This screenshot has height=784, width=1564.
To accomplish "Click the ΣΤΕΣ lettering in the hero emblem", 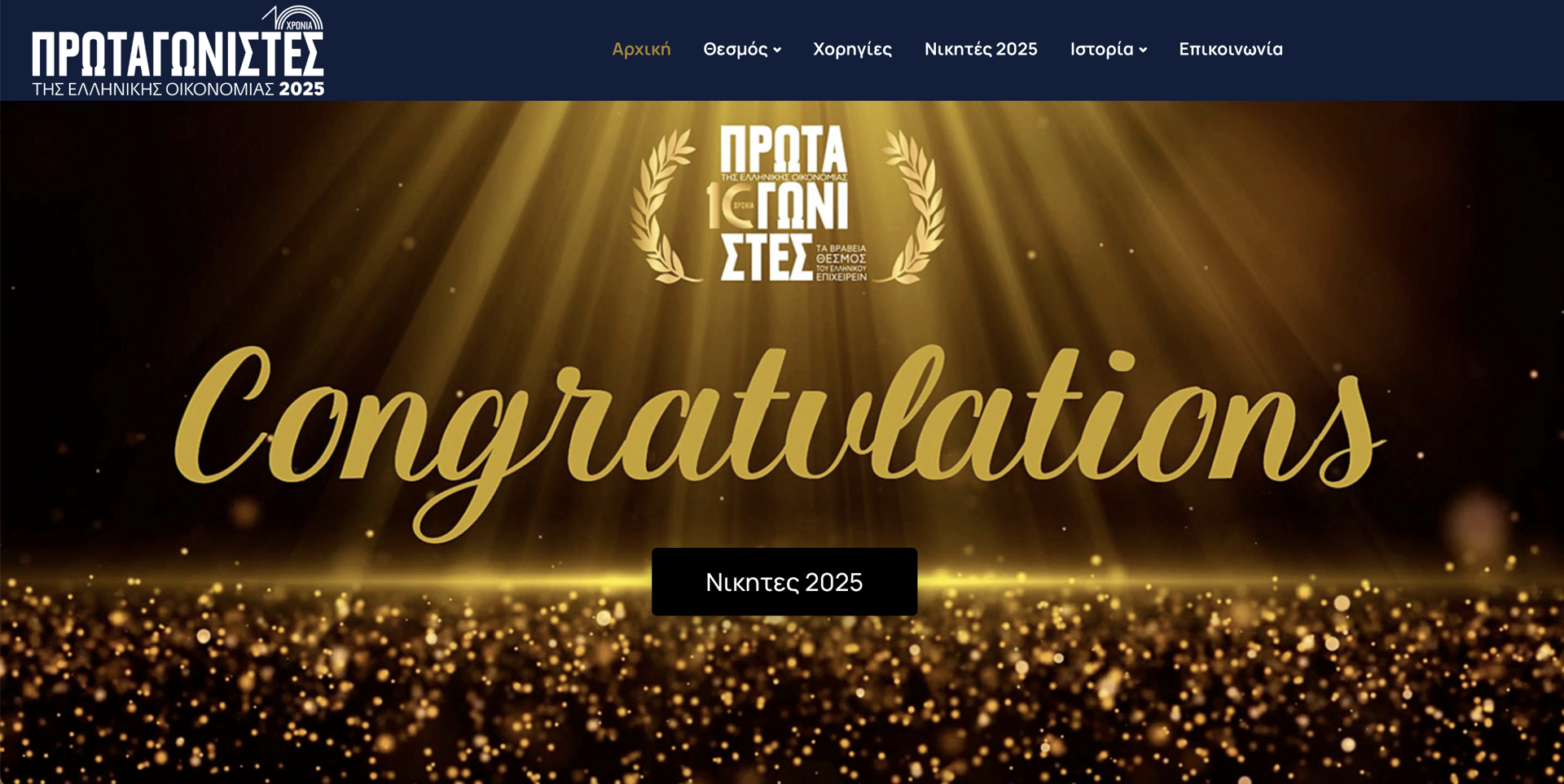I will click(766, 259).
